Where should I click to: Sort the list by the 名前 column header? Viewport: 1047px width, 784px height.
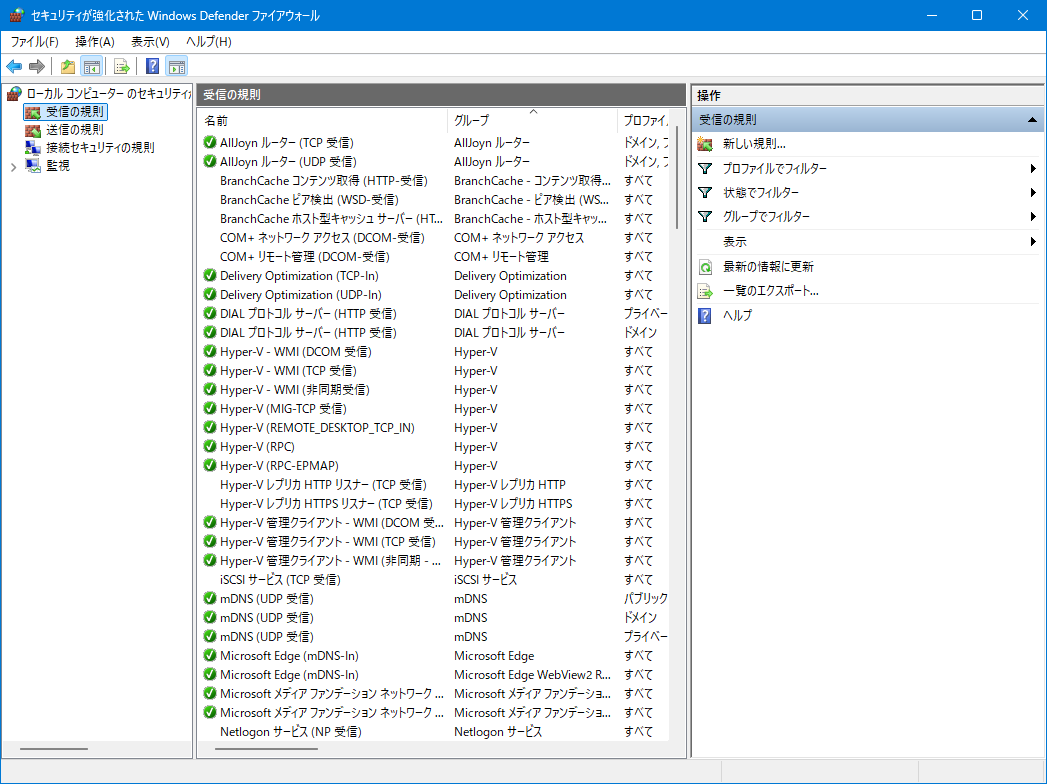pyautogui.click(x=323, y=120)
